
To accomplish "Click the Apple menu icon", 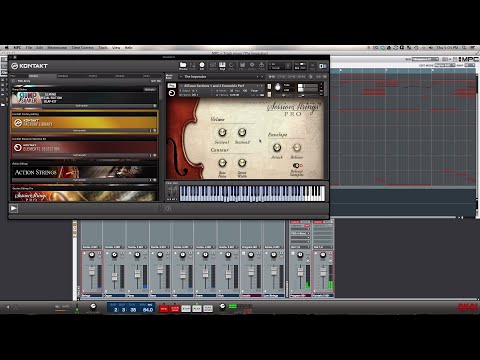I will (6, 48).
